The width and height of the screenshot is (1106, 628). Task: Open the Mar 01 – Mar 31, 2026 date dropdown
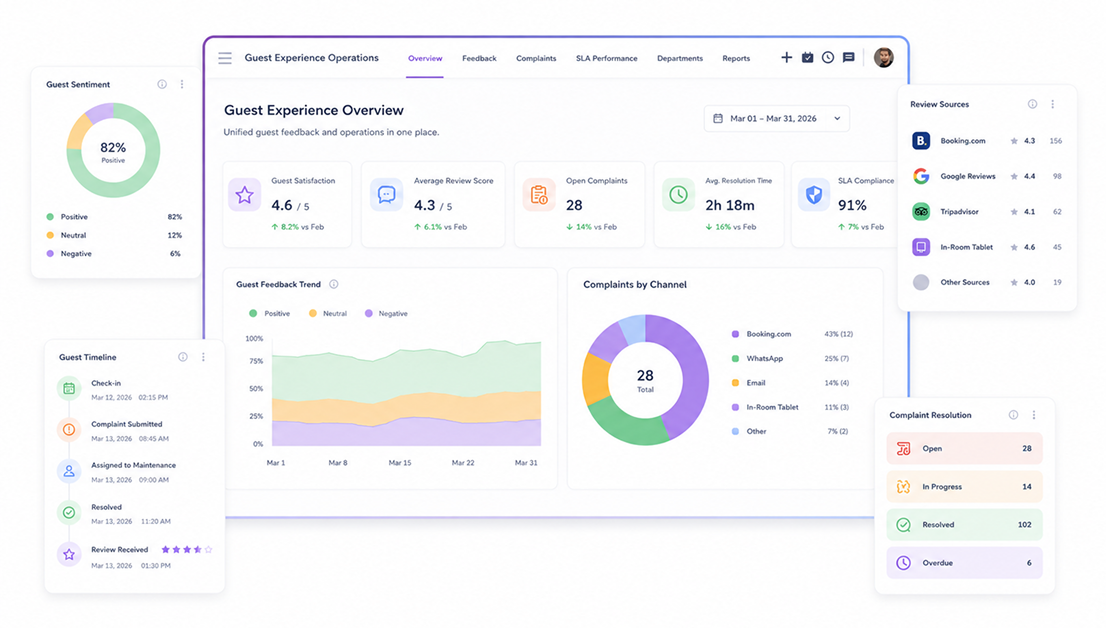pos(777,119)
